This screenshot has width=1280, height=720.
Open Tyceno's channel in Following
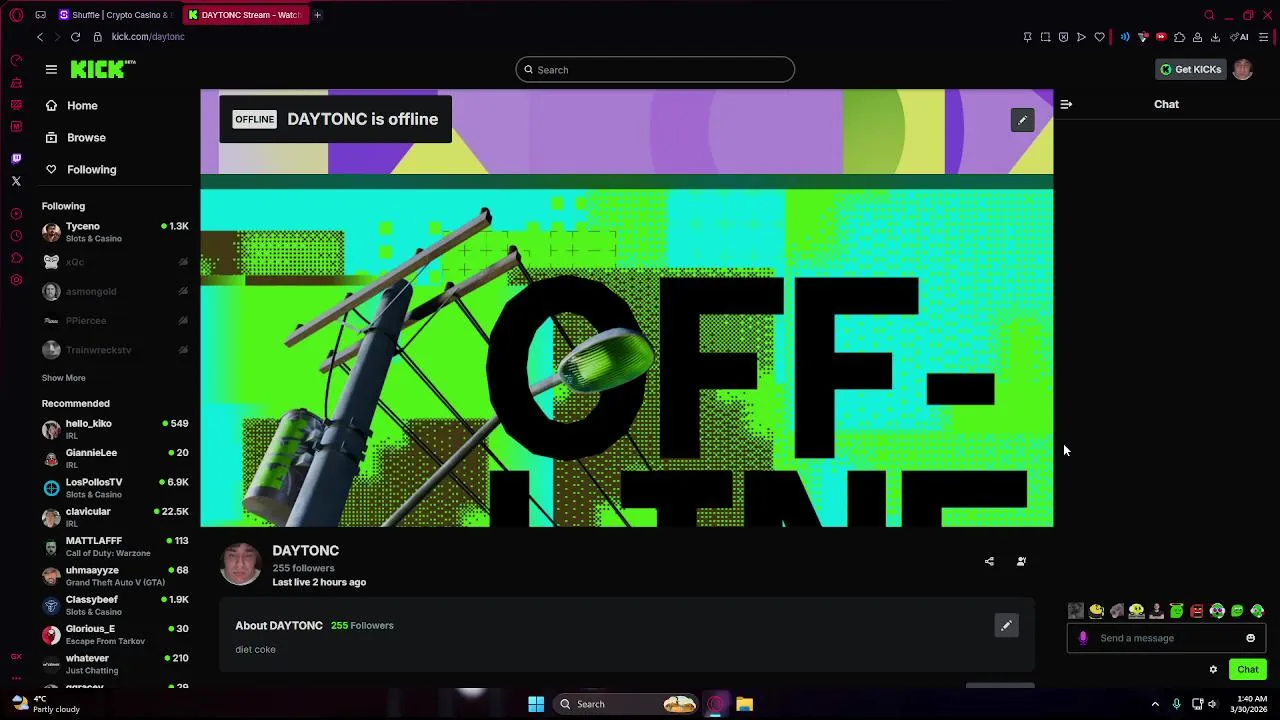(115, 232)
